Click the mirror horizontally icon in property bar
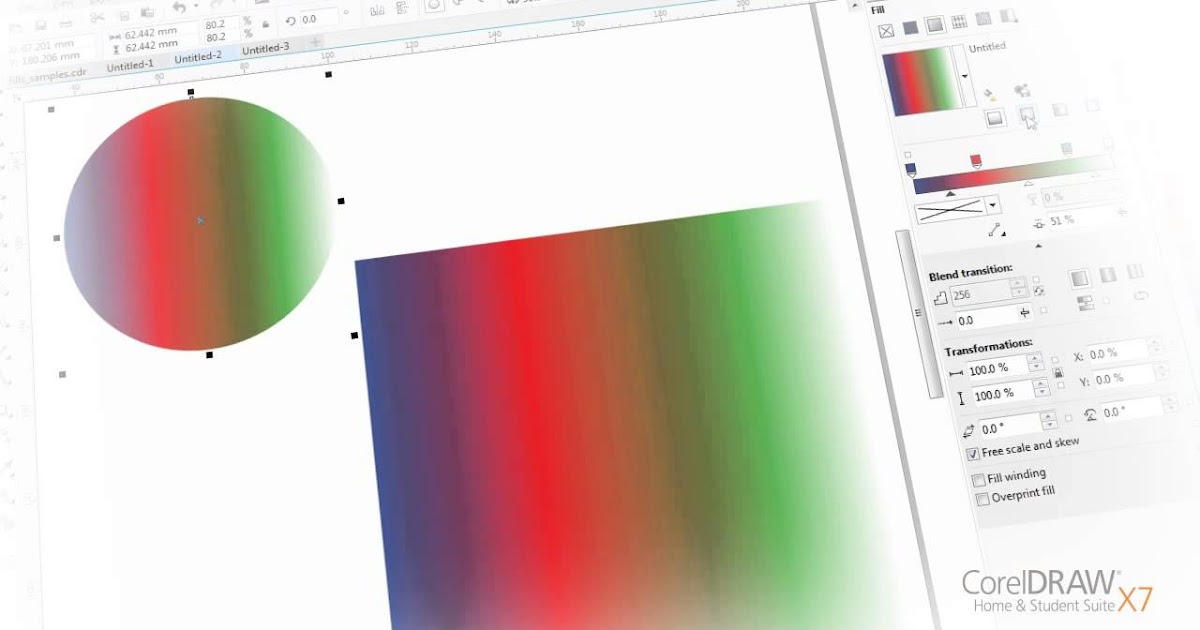This screenshot has width=1200, height=630. pyautogui.click(x=377, y=11)
